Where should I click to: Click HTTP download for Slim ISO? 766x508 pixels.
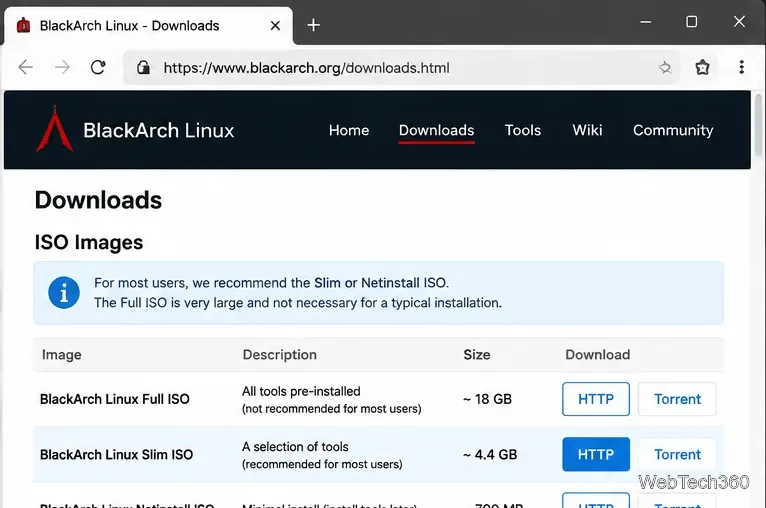[596, 454]
